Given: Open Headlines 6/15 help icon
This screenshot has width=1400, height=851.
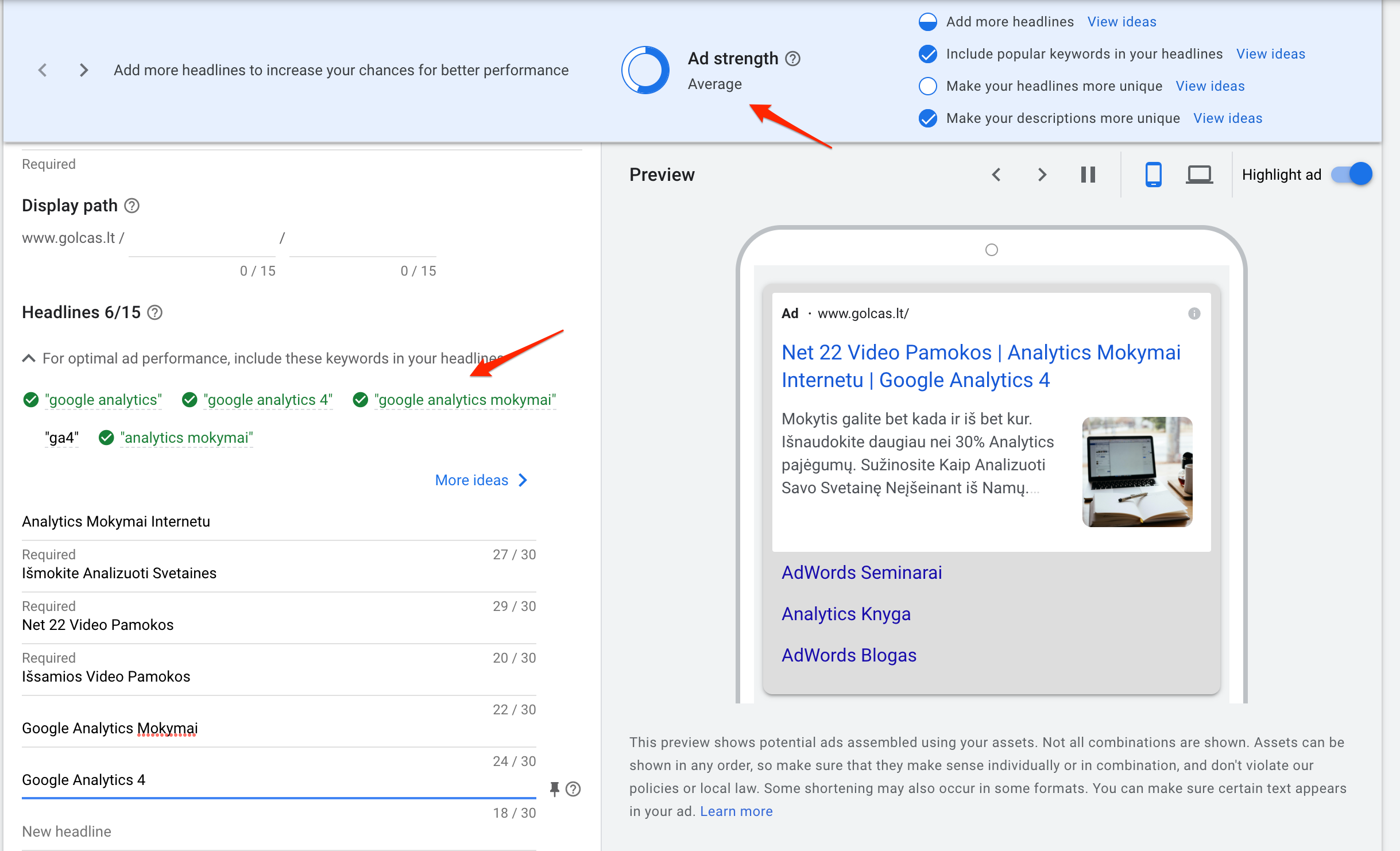Looking at the screenshot, I should (155, 312).
